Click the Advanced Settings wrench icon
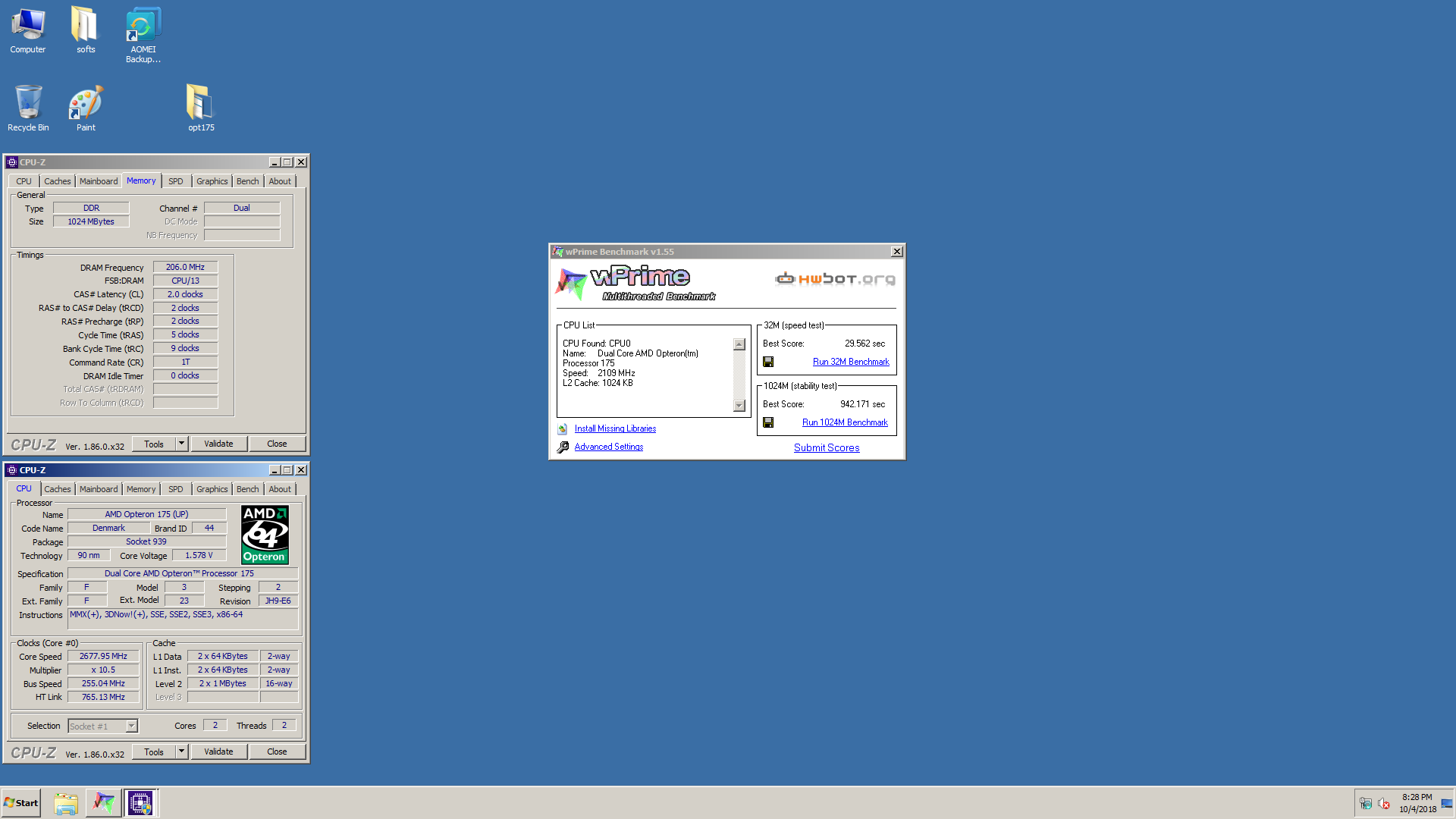Screen dimensions: 1456x819 pos(563,447)
